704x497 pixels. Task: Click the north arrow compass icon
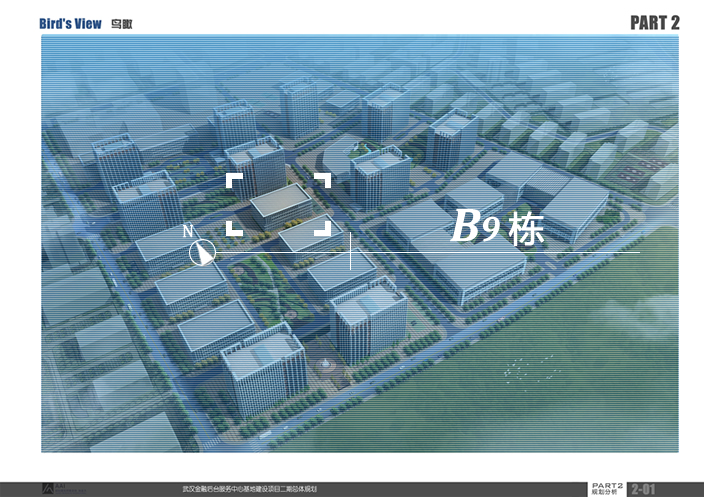[203, 252]
